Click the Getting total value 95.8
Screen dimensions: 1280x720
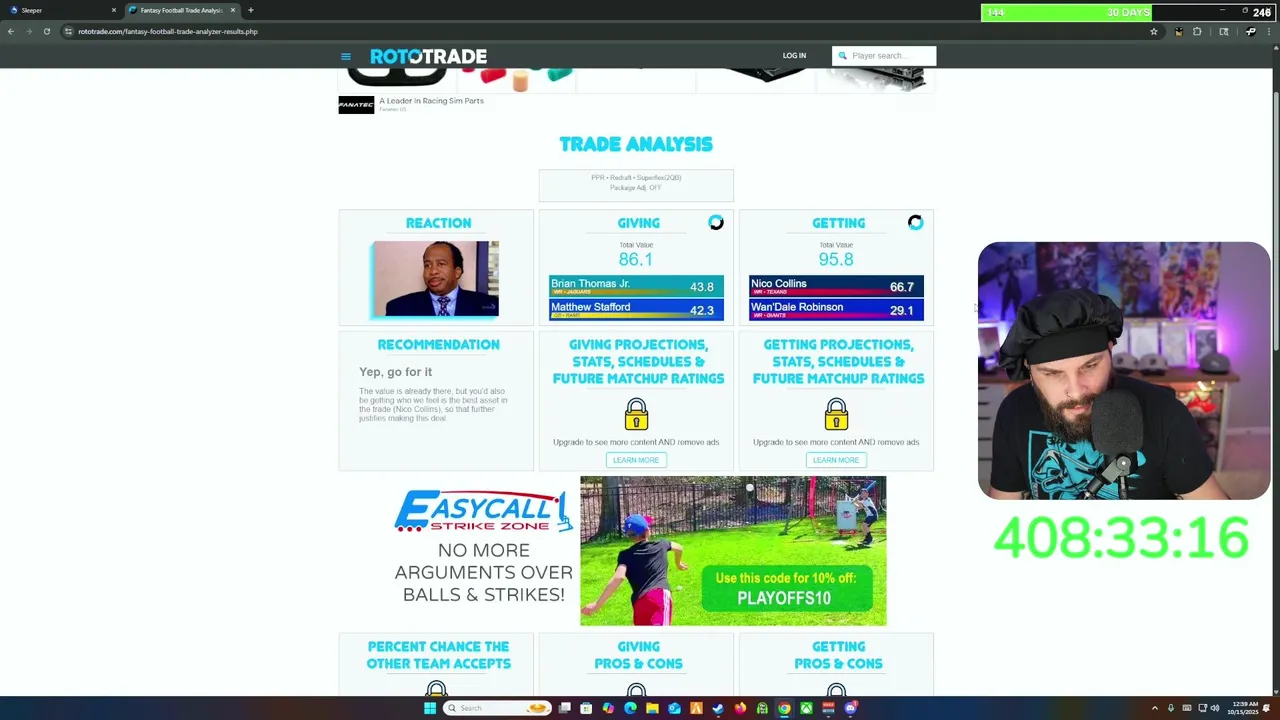coord(836,259)
